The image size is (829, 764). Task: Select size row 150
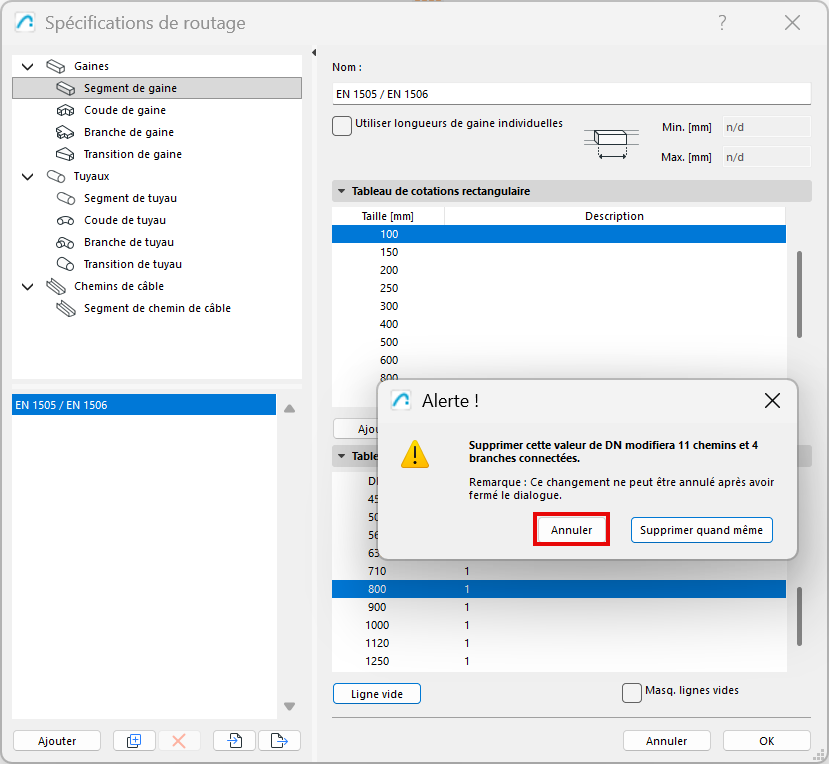pyautogui.click(x=559, y=252)
